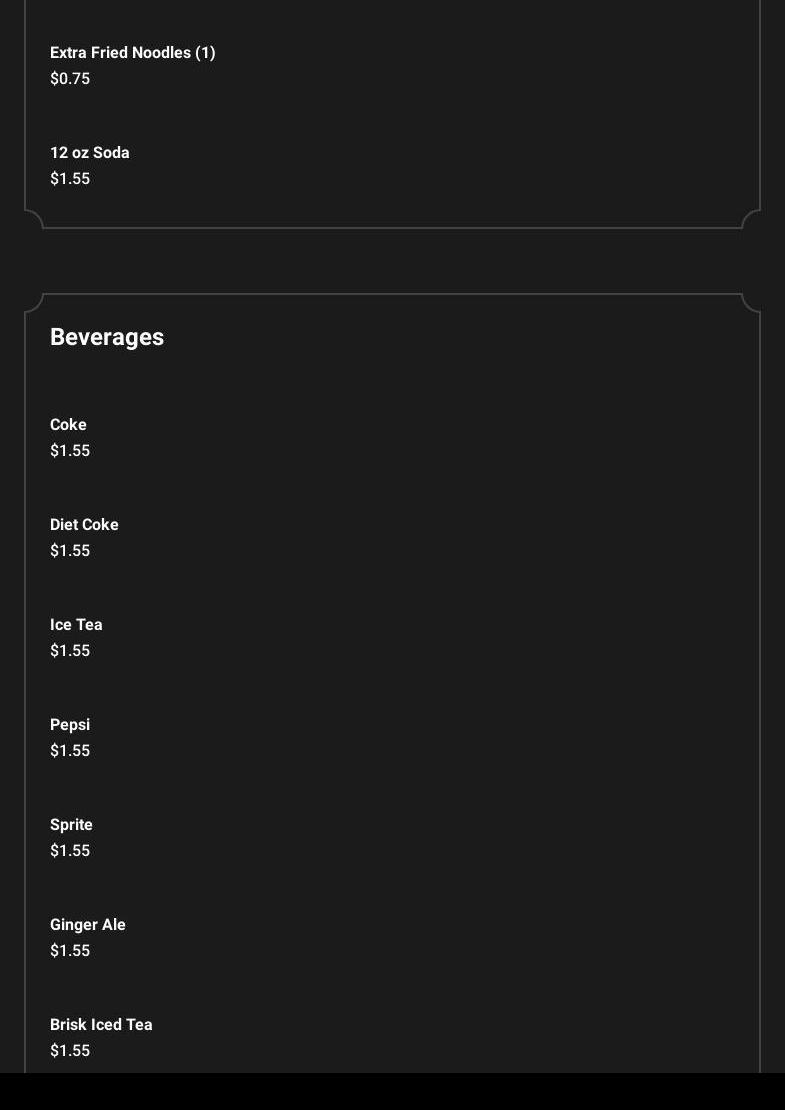Click the black bar at the page bottom

pyautogui.click(x=392, y=1092)
